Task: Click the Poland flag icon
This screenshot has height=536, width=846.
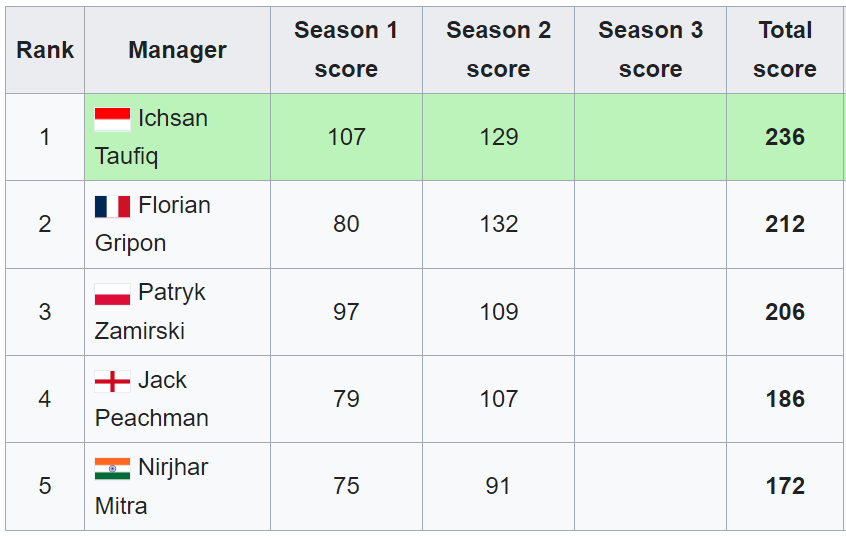Action: 112,294
